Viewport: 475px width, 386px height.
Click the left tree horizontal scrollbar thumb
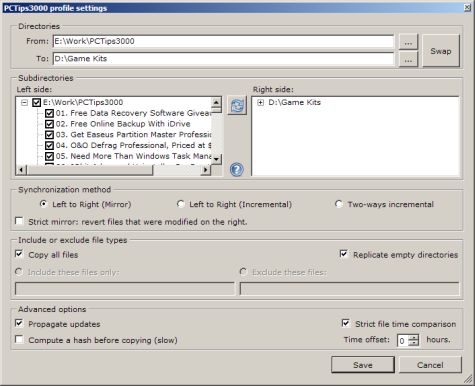[89, 170]
